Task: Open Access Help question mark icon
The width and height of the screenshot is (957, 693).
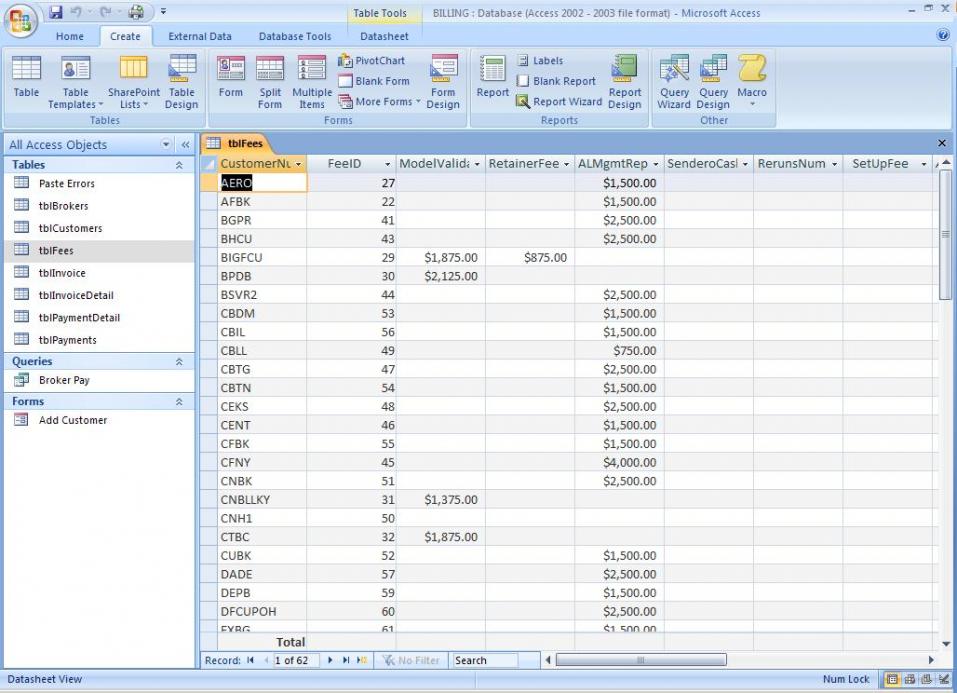Action: click(942, 35)
